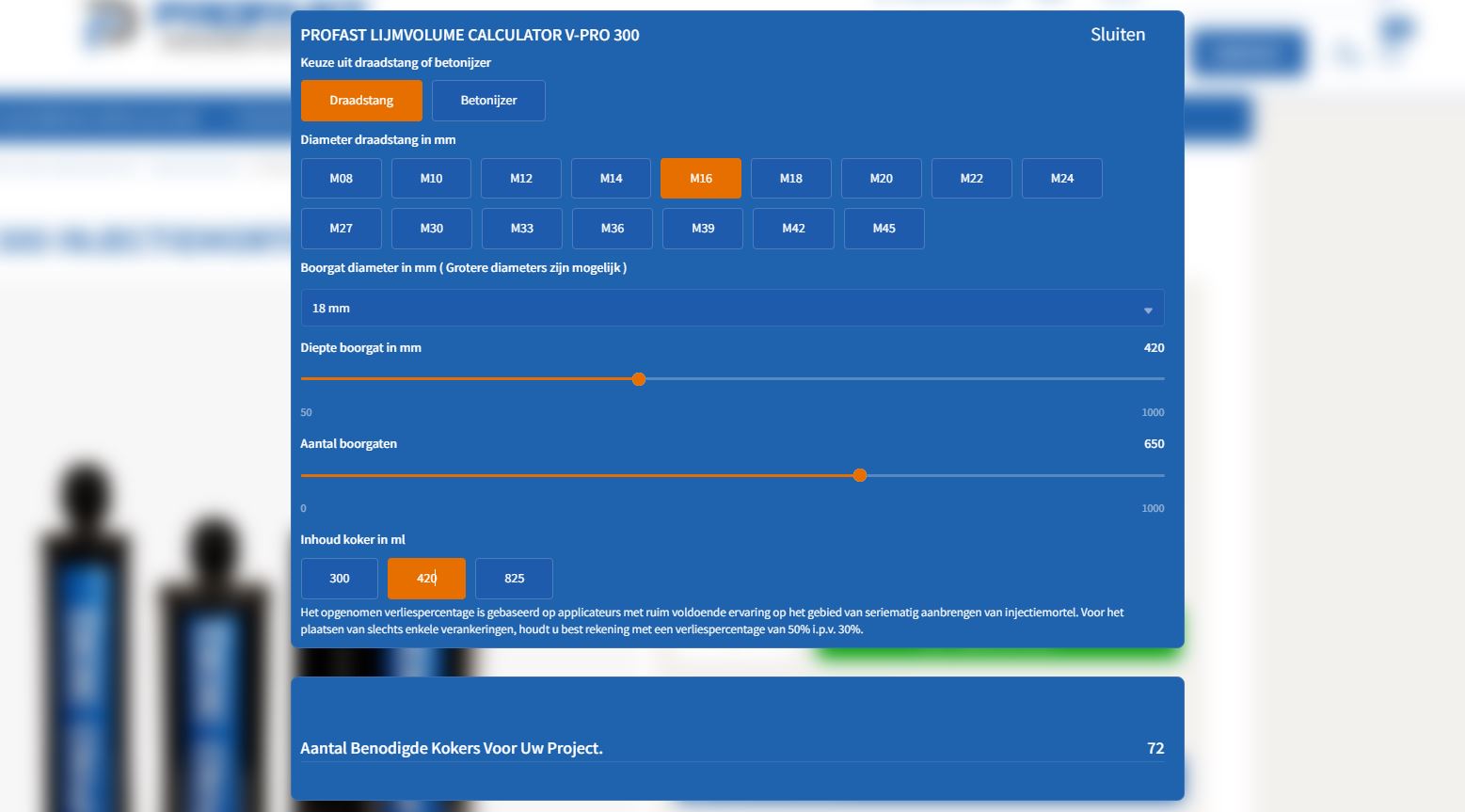Select the Draadstang option
1465x812 pixels.
click(x=361, y=101)
